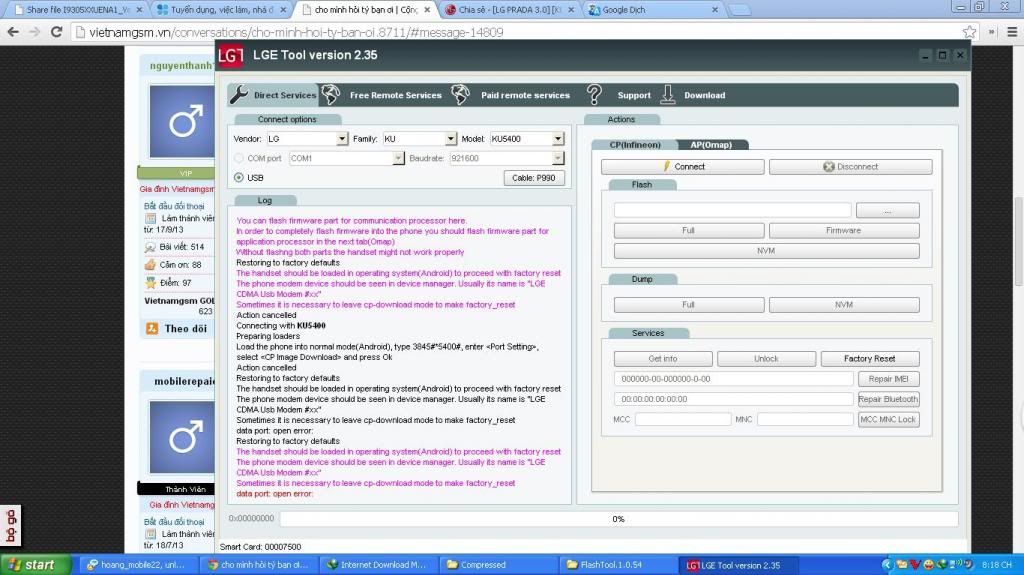Click nguyenthanh username link in forum
1024x575 pixels.
[182, 65]
